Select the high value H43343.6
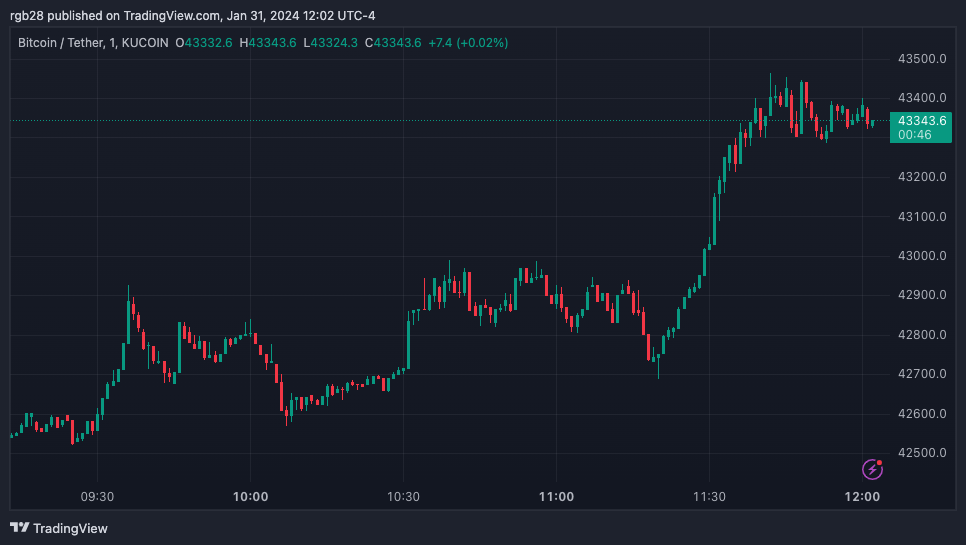Screen dimensions: 966x545 coord(274,43)
